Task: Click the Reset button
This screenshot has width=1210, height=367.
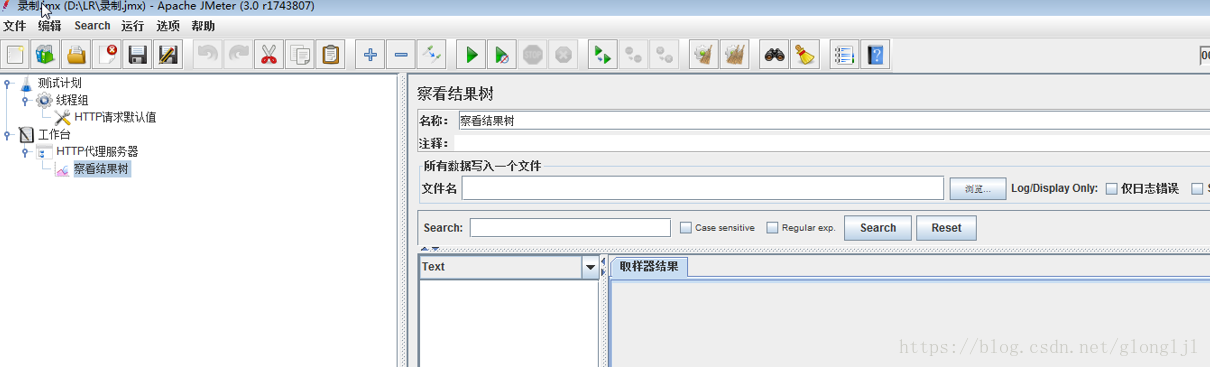Action: [946, 228]
